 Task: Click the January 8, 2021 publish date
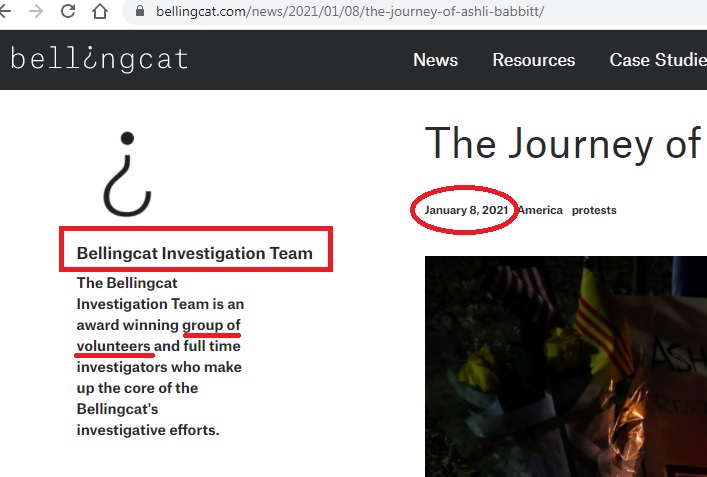point(466,211)
